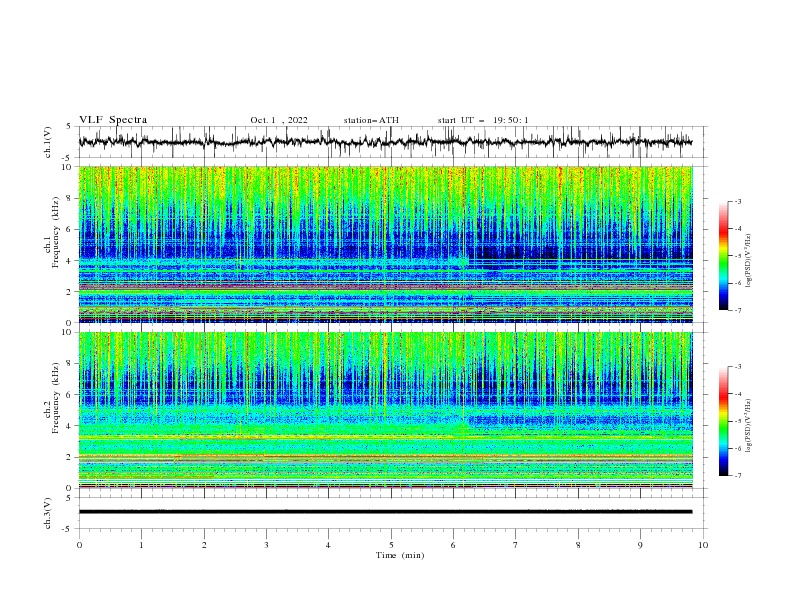Click the "5" tick on ch.1(V) axis
This screenshot has height=612, width=792.
pos(69,126)
